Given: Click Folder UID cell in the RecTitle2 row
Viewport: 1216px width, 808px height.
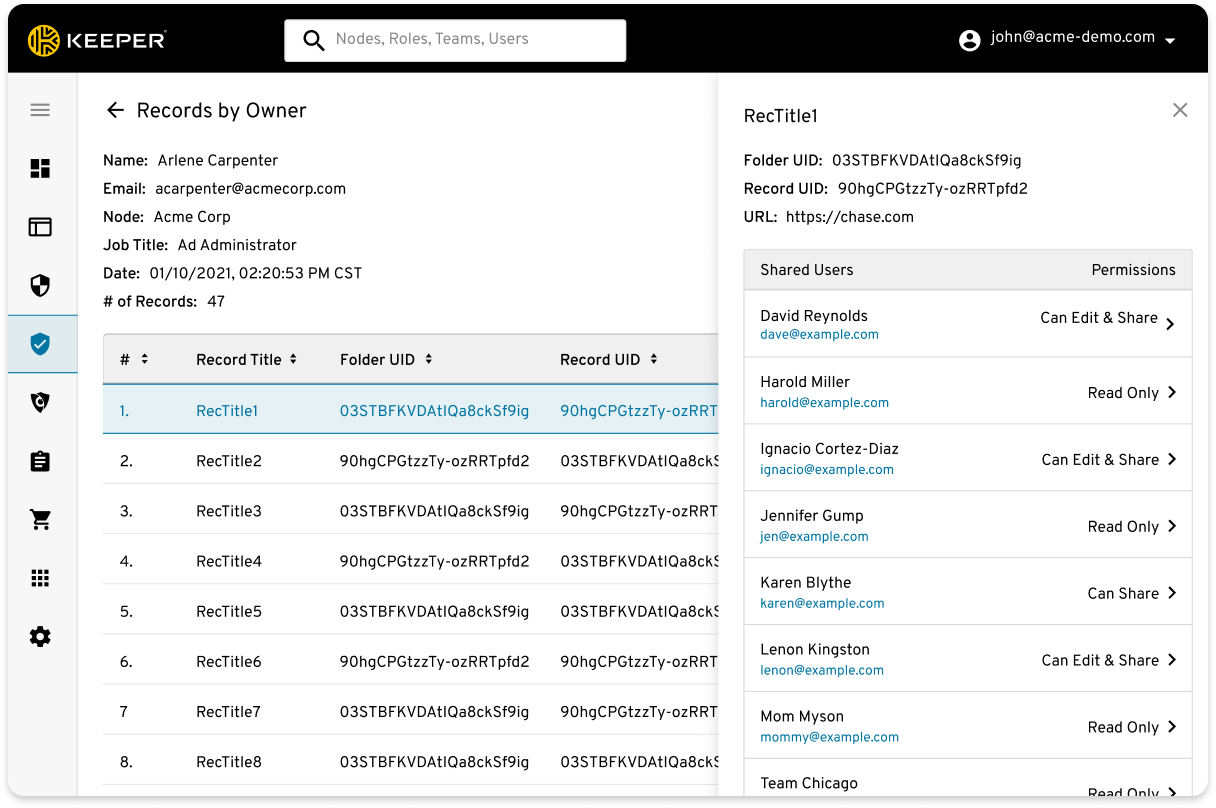Looking at the screenshot, I should (x=434, y=461).
